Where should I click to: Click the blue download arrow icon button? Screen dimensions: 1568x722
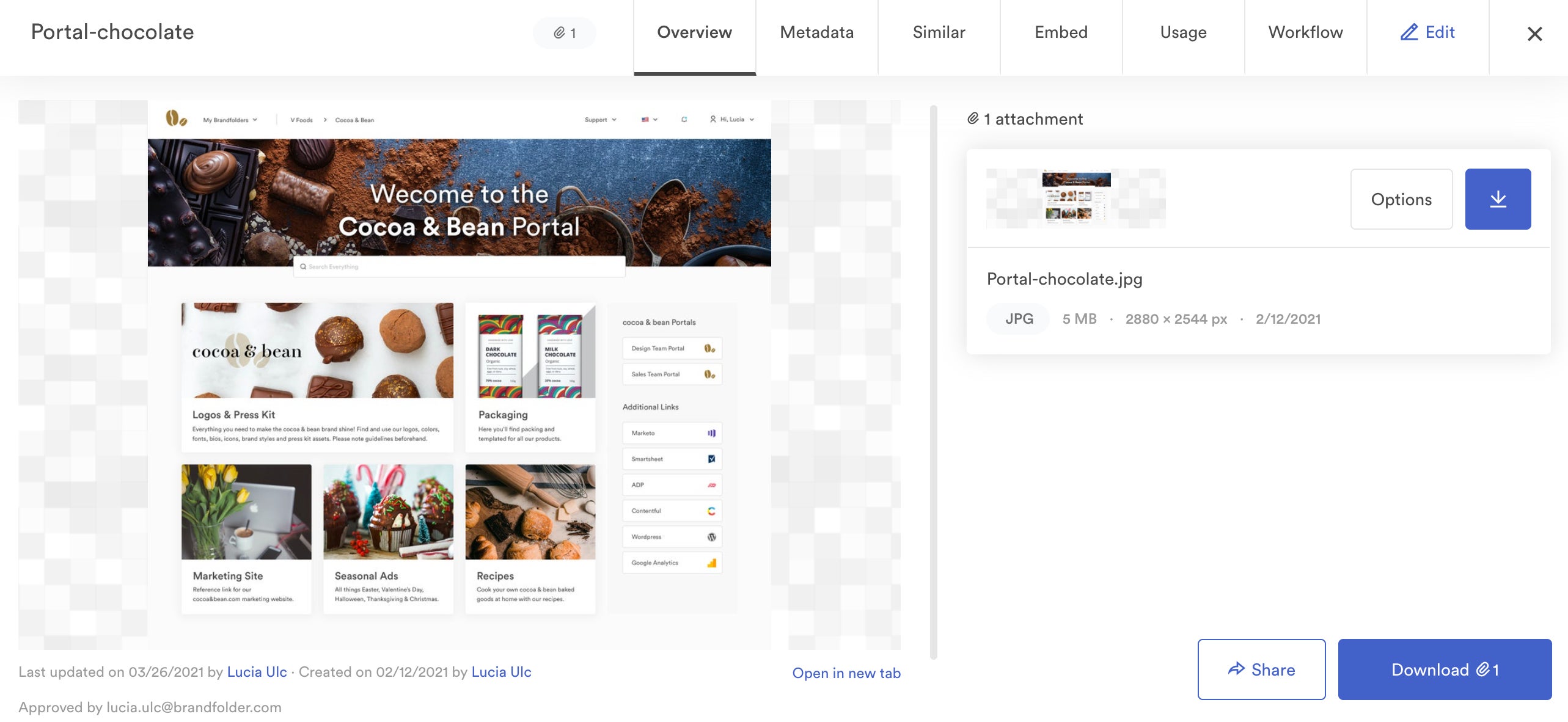(1498, 199)
